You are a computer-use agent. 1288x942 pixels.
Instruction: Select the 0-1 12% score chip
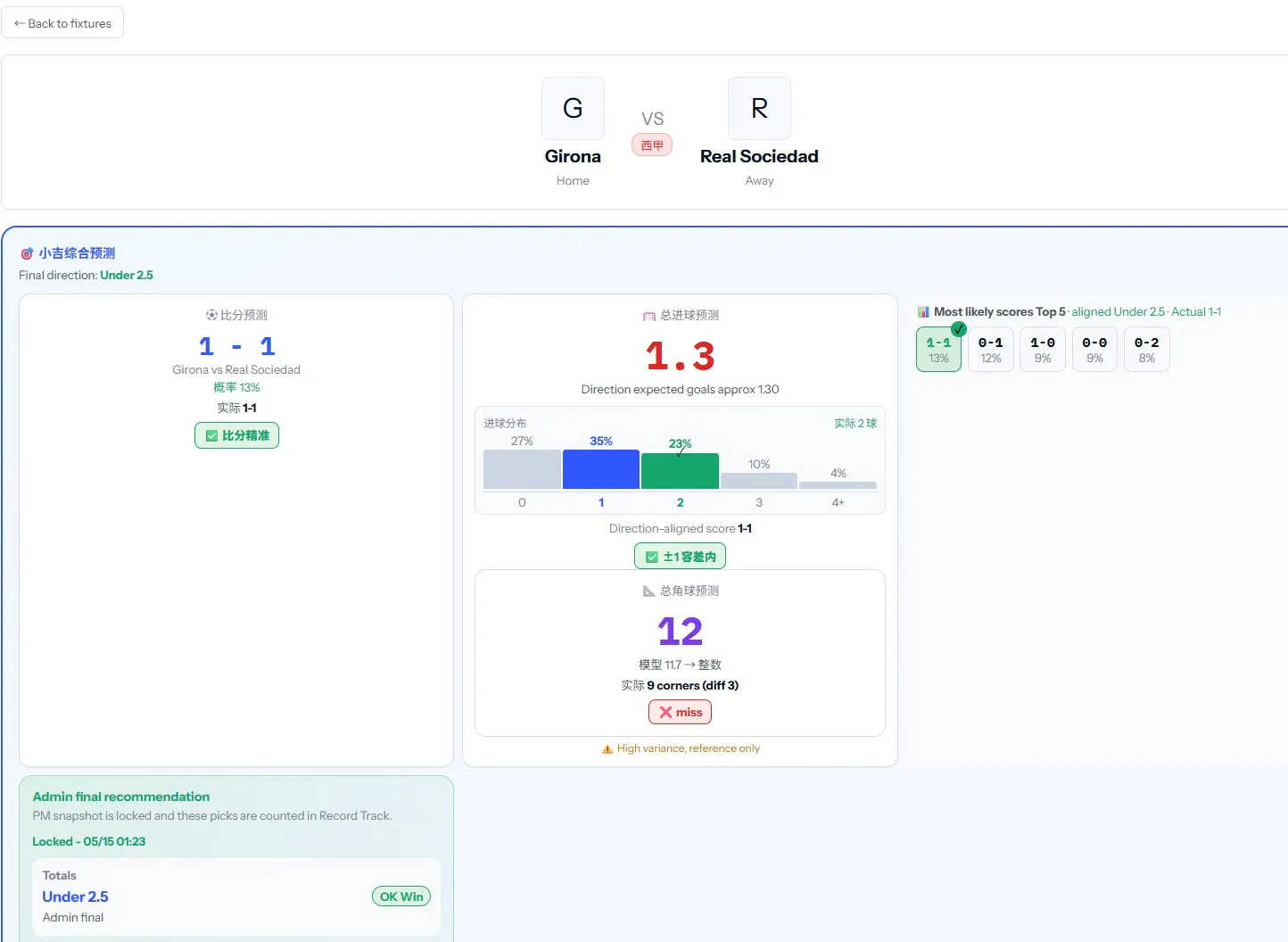click(x=990, y=350)
